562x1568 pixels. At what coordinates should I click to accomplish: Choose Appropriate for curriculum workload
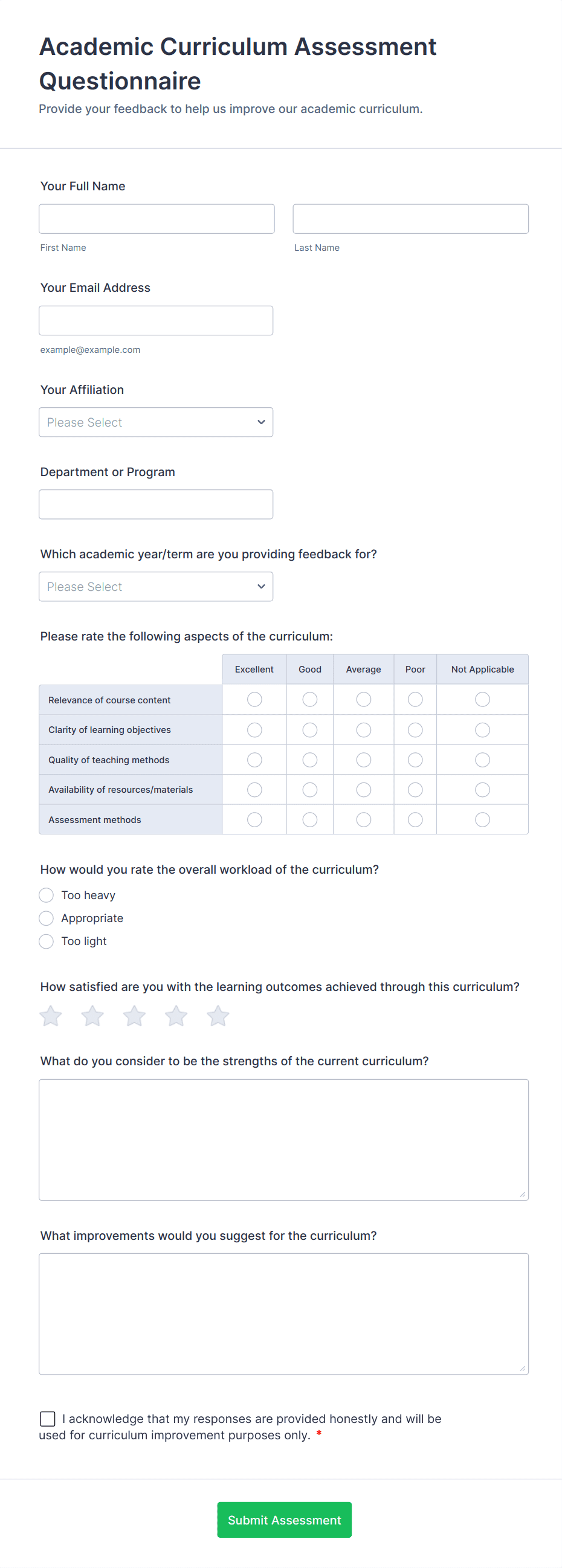pyautogui.click(x=47, y=918)
